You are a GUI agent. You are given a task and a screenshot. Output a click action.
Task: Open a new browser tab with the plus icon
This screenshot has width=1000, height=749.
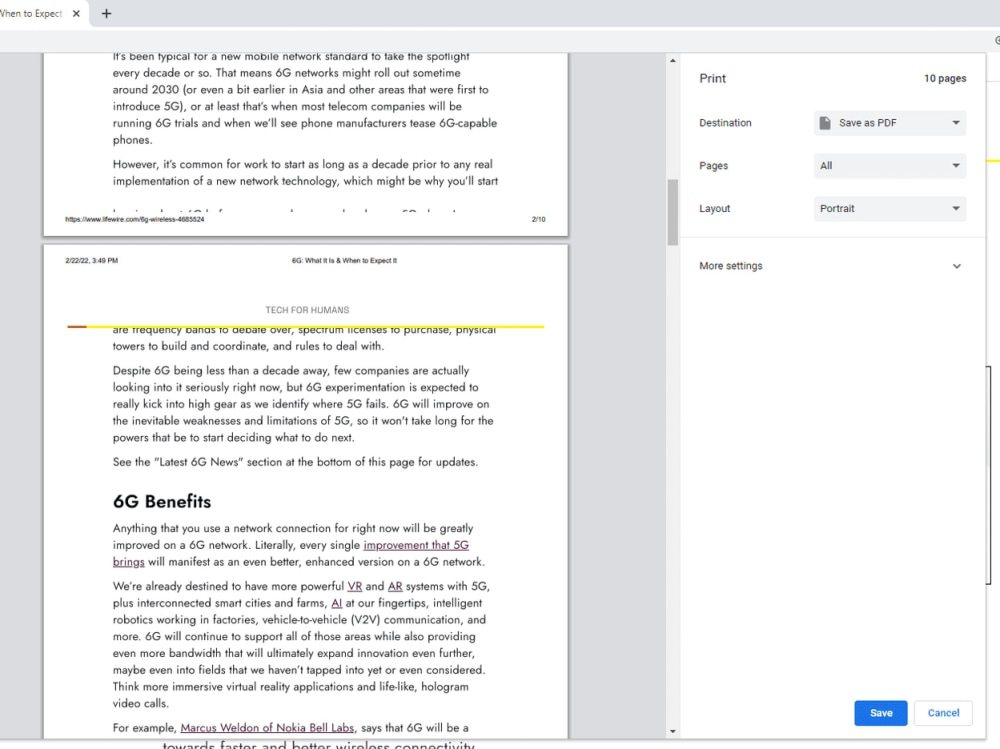coord(106,14)
